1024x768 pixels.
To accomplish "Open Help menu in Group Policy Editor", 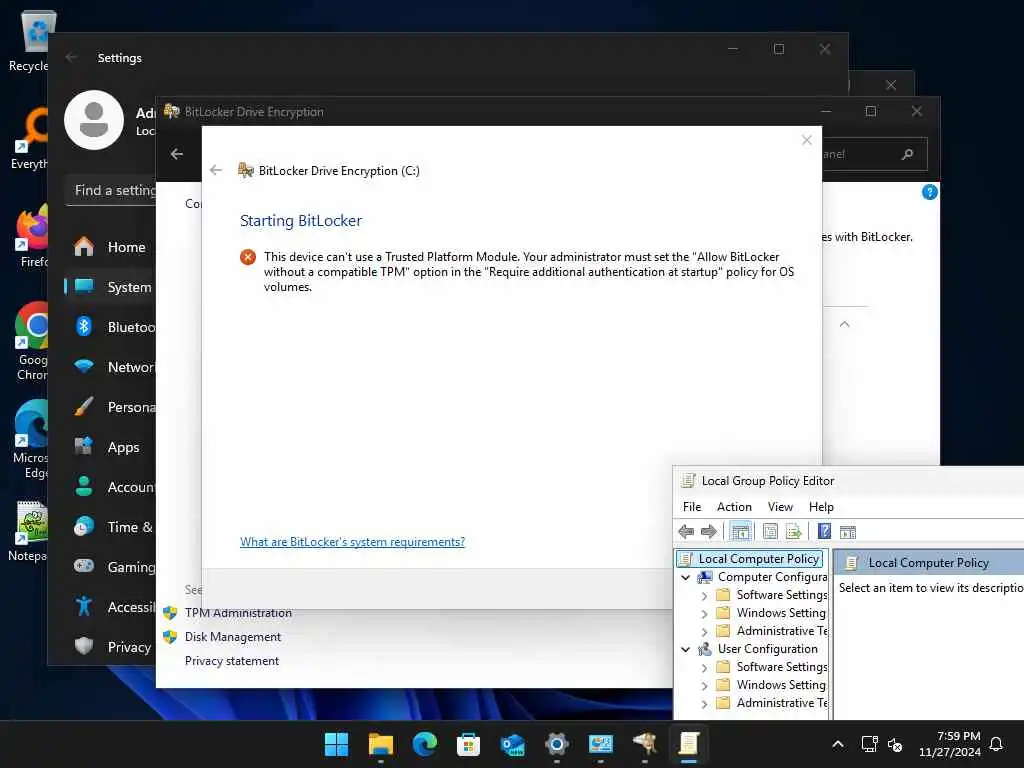I will 821,507.
